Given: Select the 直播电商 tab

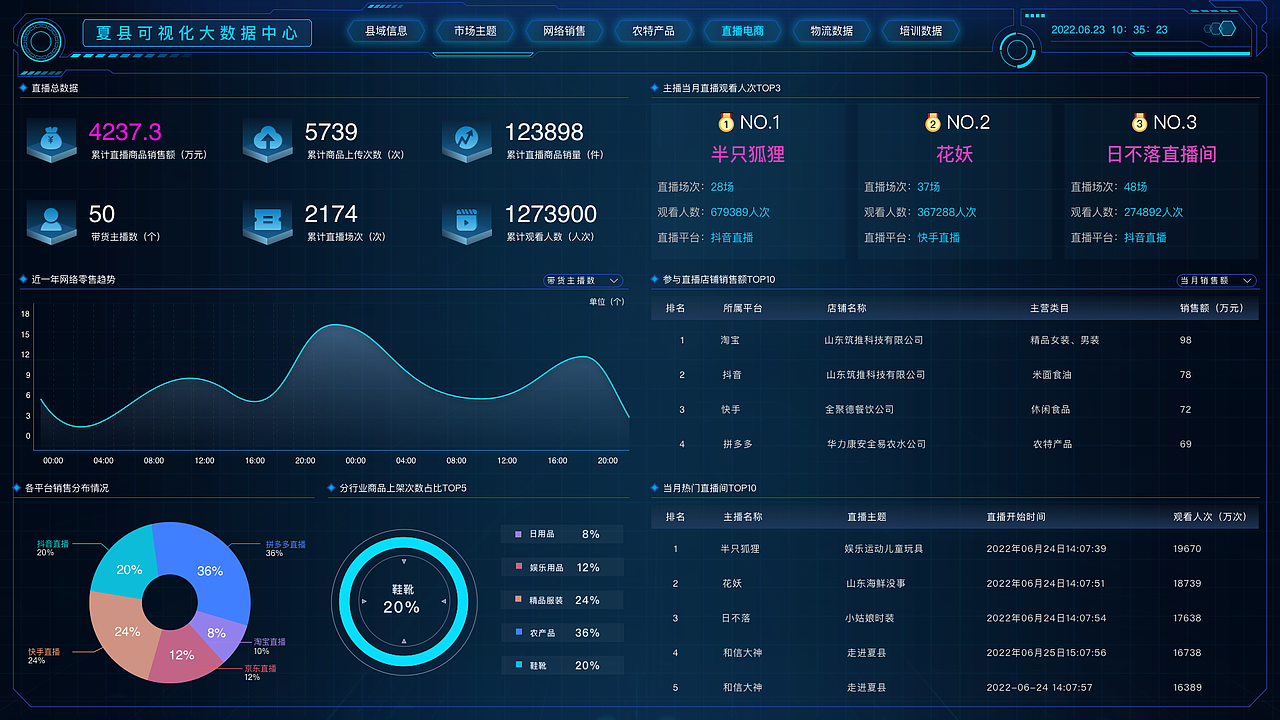Looking at the screenshot, I should click(742, 31).
